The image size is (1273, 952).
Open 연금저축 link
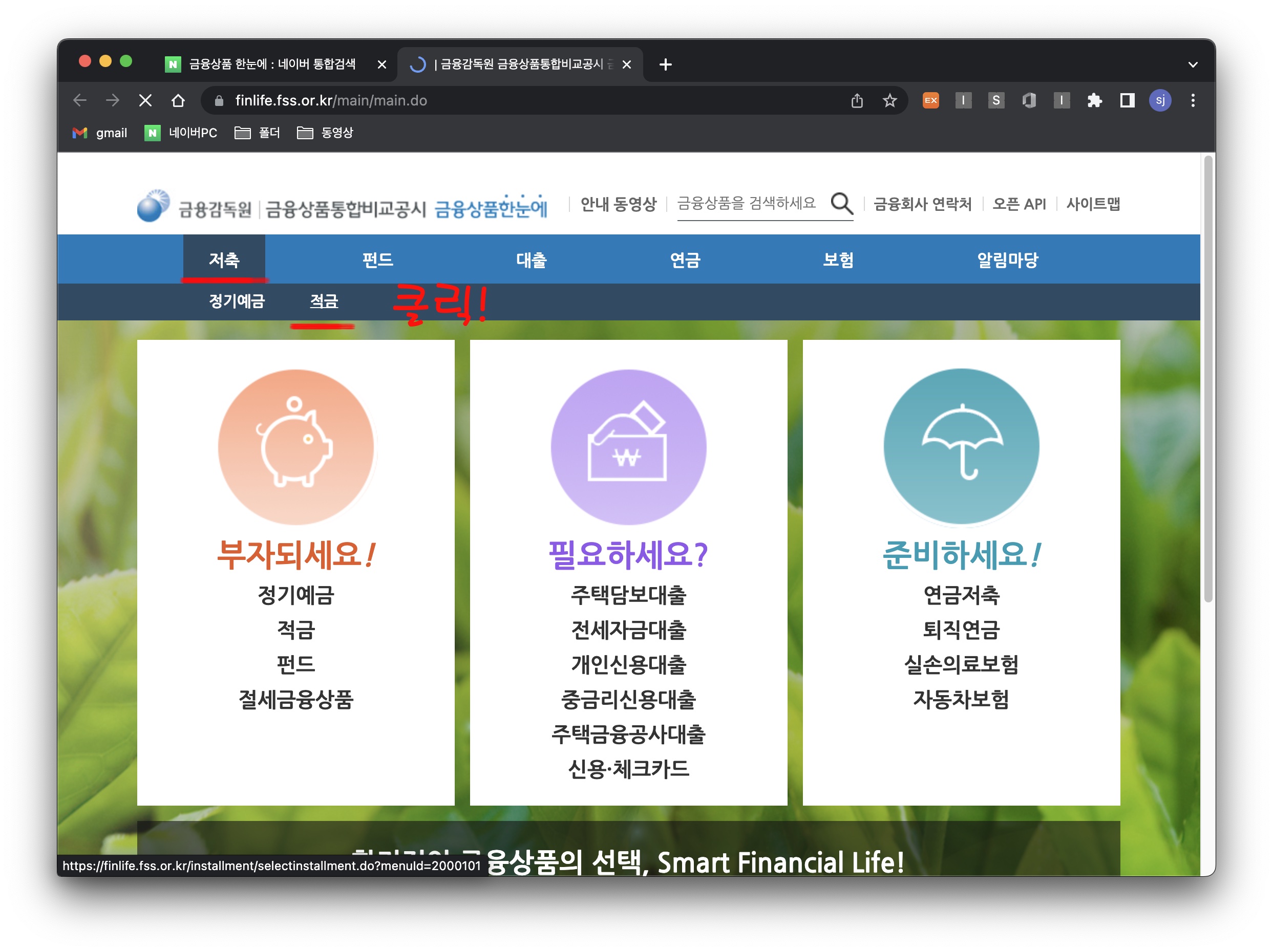[x=961, y=595]
